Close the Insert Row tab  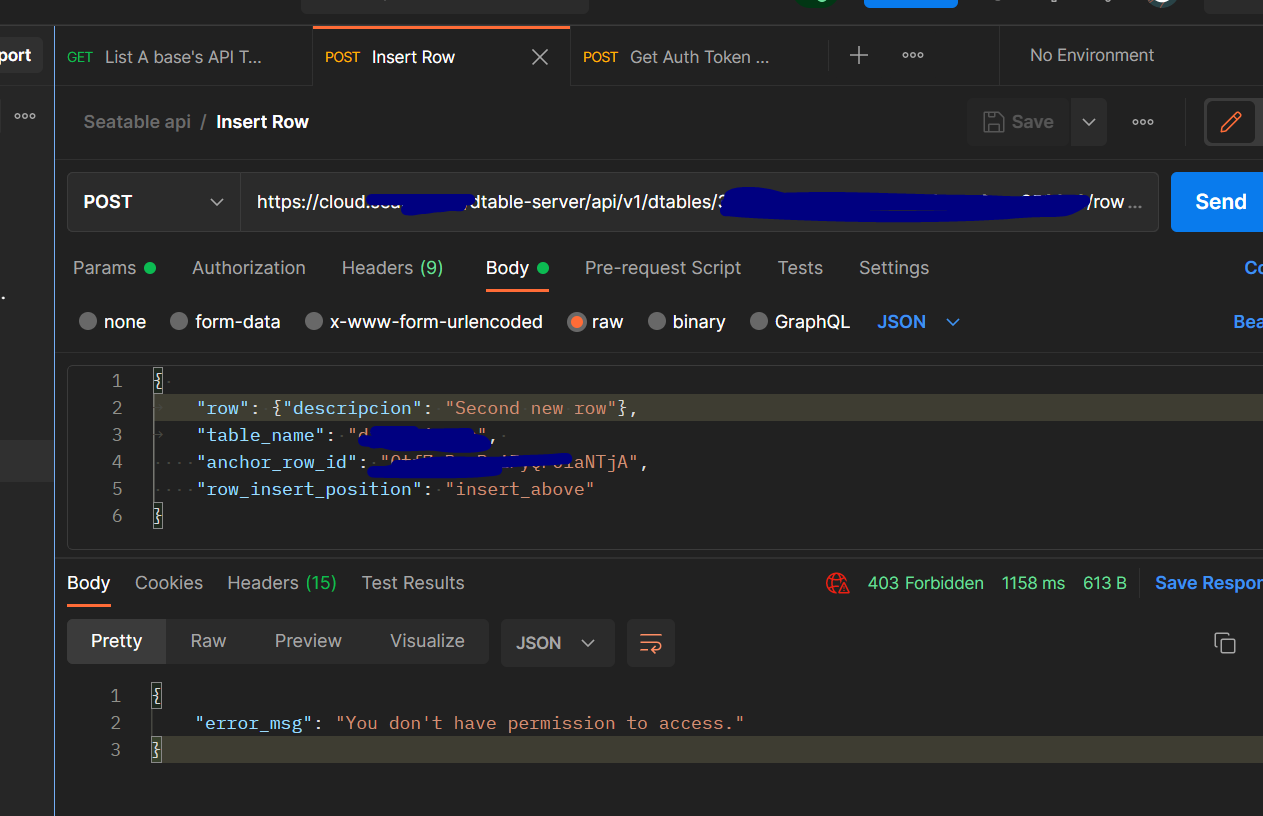coord(540,57)
